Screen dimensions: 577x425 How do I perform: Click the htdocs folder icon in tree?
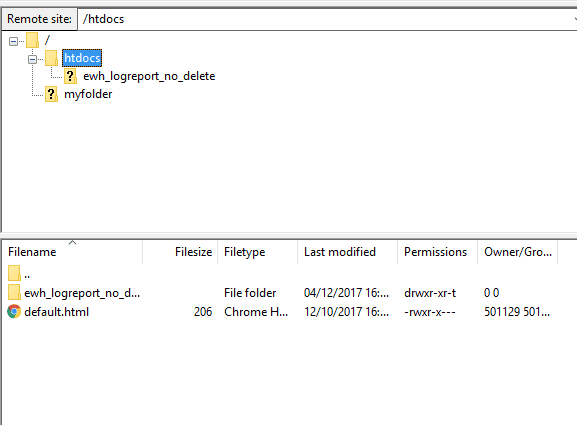[51, 59]
